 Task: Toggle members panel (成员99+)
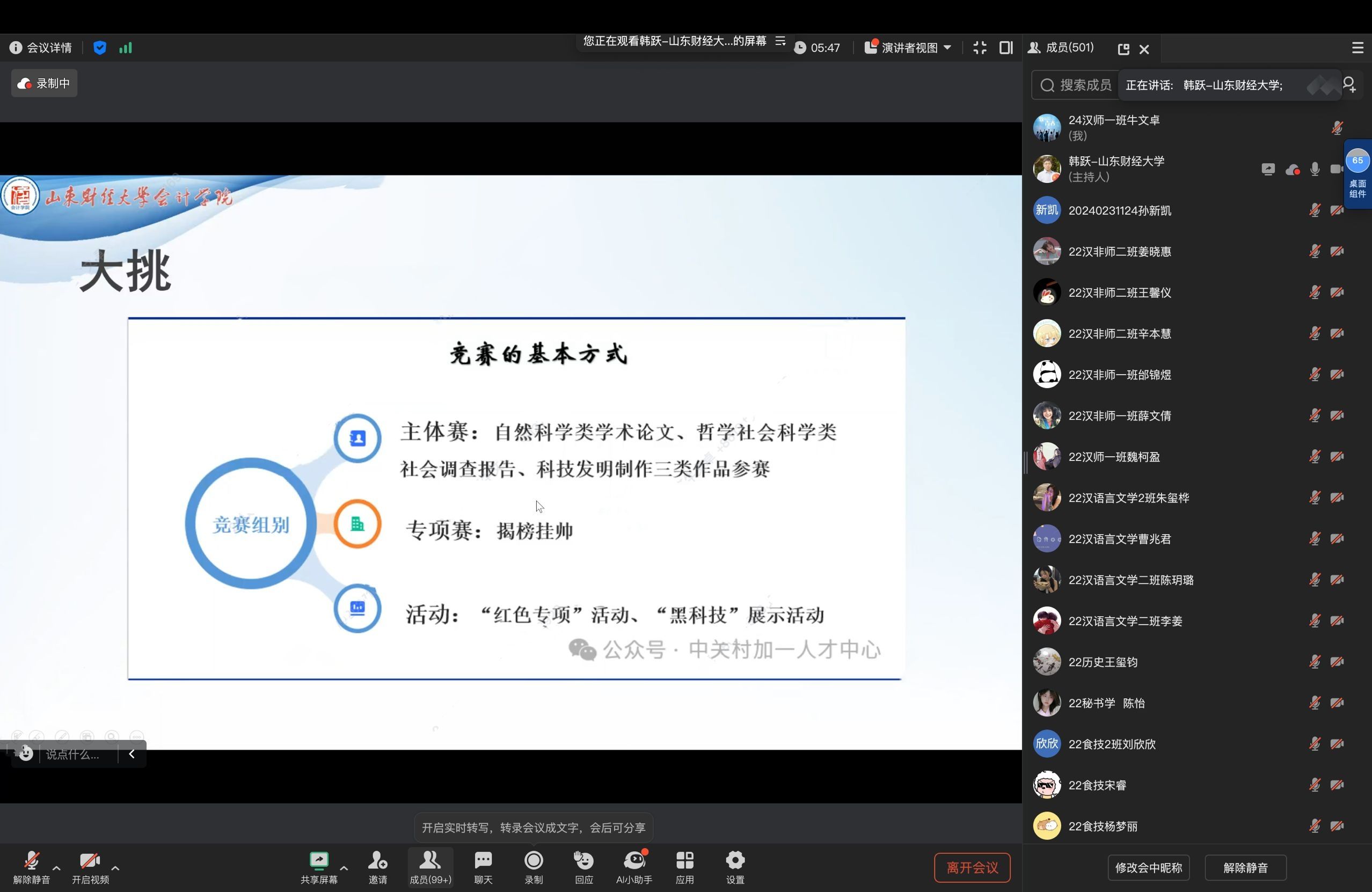(430, 866)
